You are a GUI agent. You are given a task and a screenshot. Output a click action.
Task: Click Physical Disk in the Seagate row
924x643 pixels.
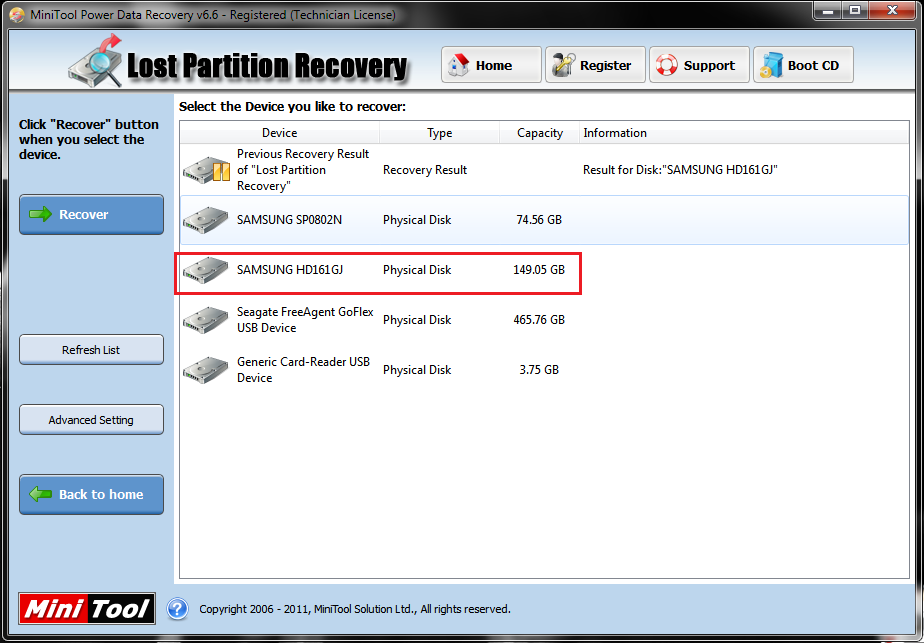coord(417,320)
